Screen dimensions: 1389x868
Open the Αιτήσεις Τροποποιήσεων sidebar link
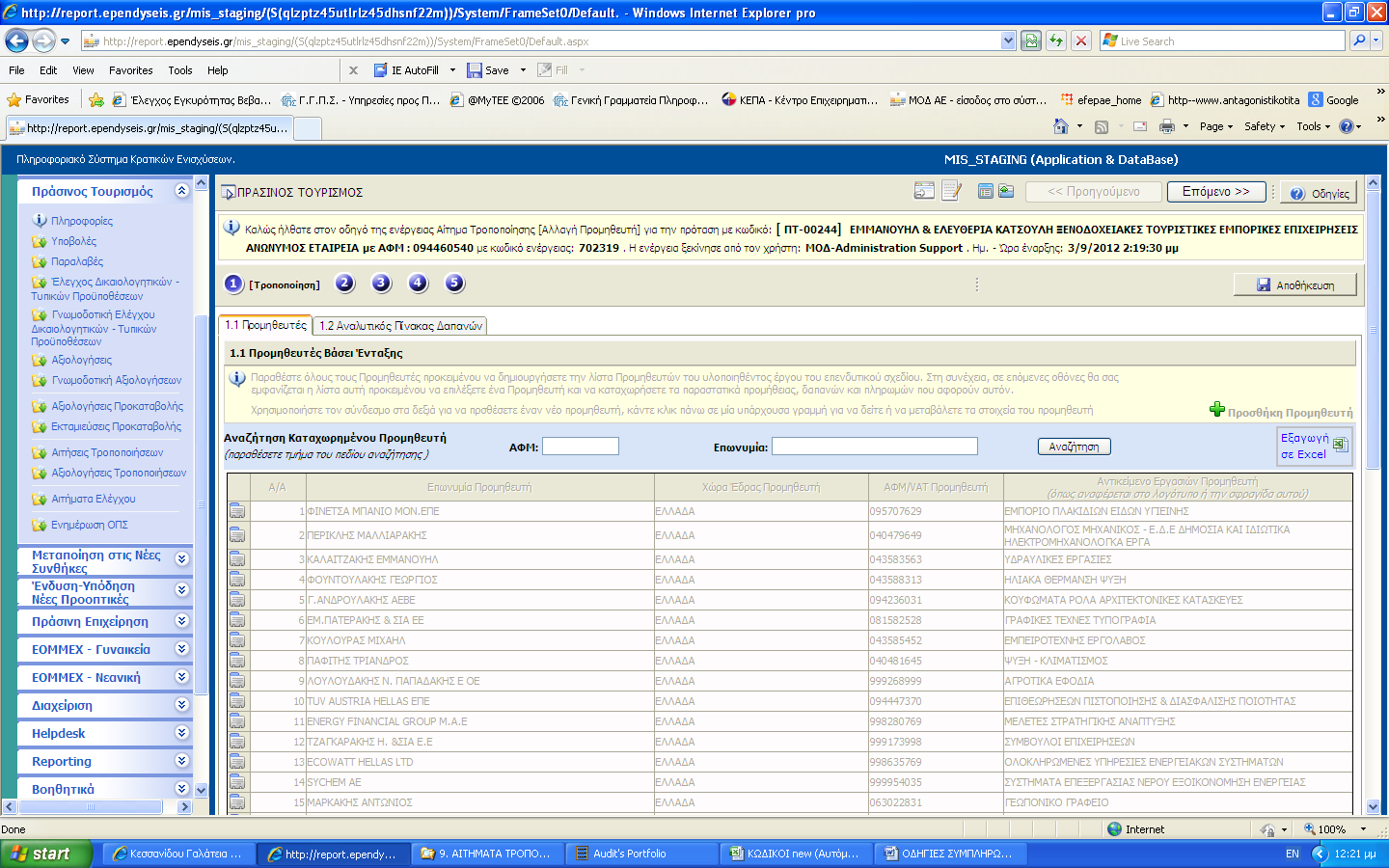click(x=107, y=452)
